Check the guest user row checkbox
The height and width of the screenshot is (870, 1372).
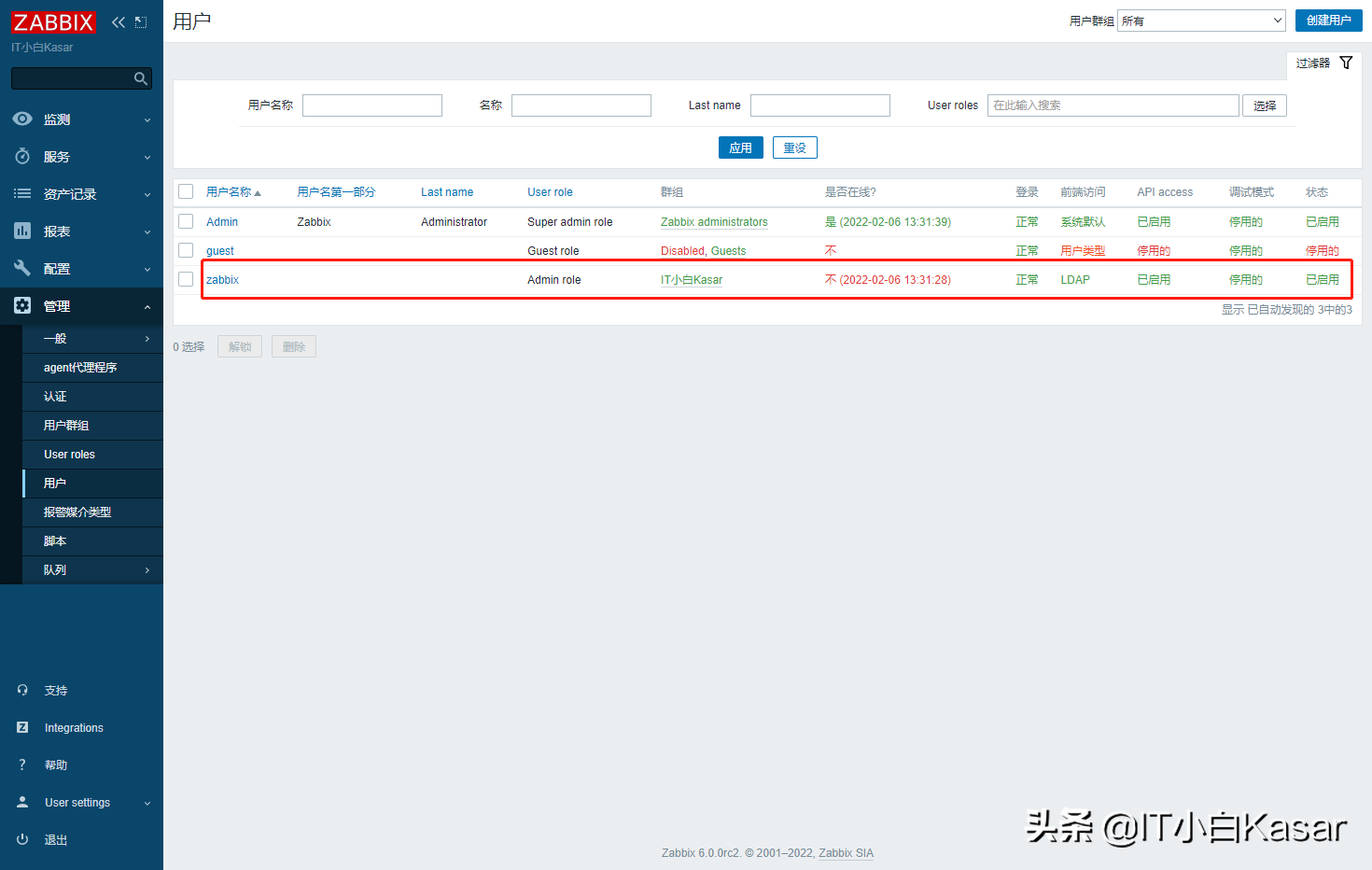pyautogui.click(x=186, y=250)
